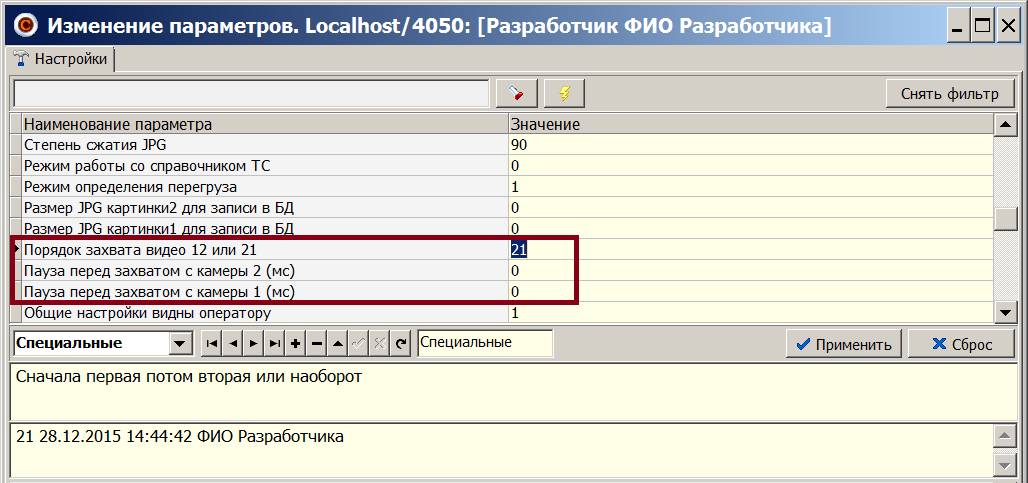Click the Снять фильтр button
Screen dimensions: 1028x483
click(x=949, y=94)
